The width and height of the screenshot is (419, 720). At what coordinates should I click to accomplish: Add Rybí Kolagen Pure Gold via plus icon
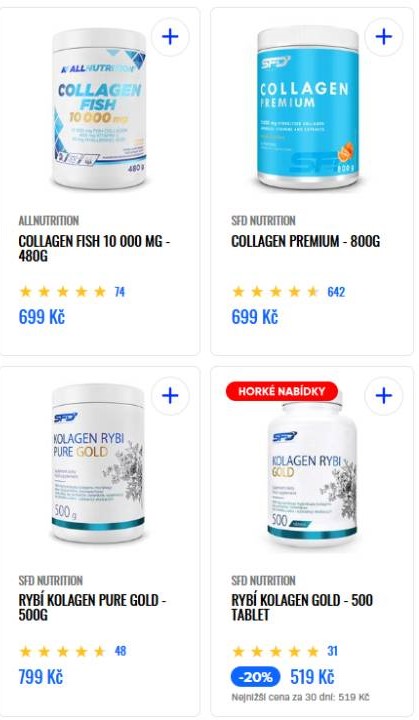tap(170, 395)
